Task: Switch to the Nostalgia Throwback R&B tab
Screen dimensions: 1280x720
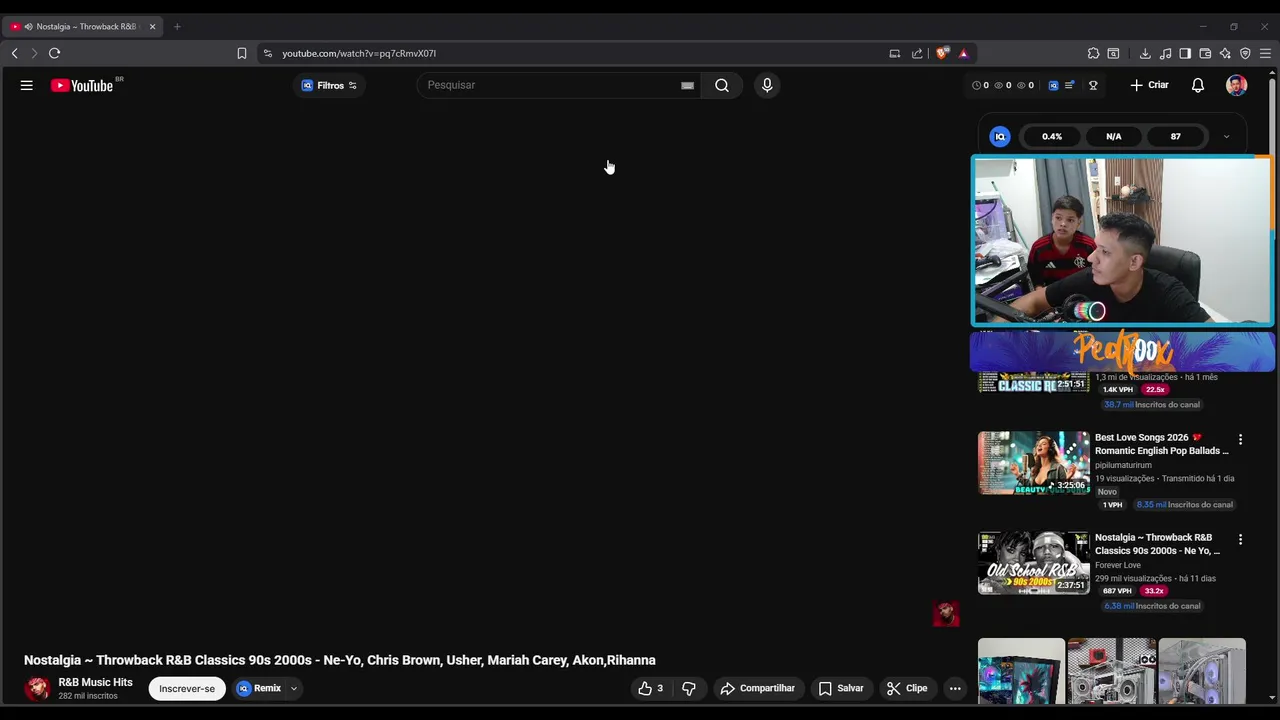Action: (80, 27)
